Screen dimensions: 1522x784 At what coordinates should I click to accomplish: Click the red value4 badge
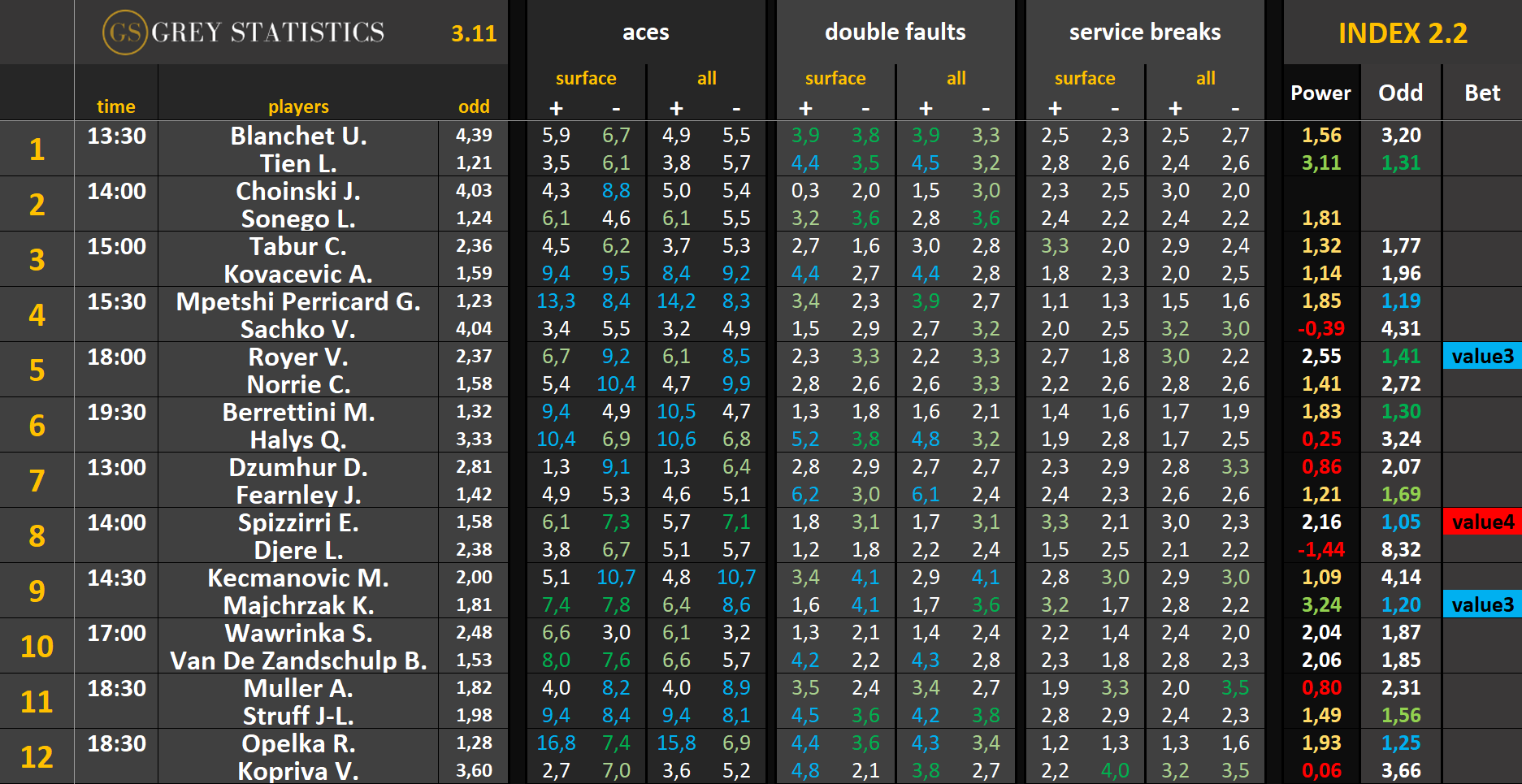[1482, 522]
